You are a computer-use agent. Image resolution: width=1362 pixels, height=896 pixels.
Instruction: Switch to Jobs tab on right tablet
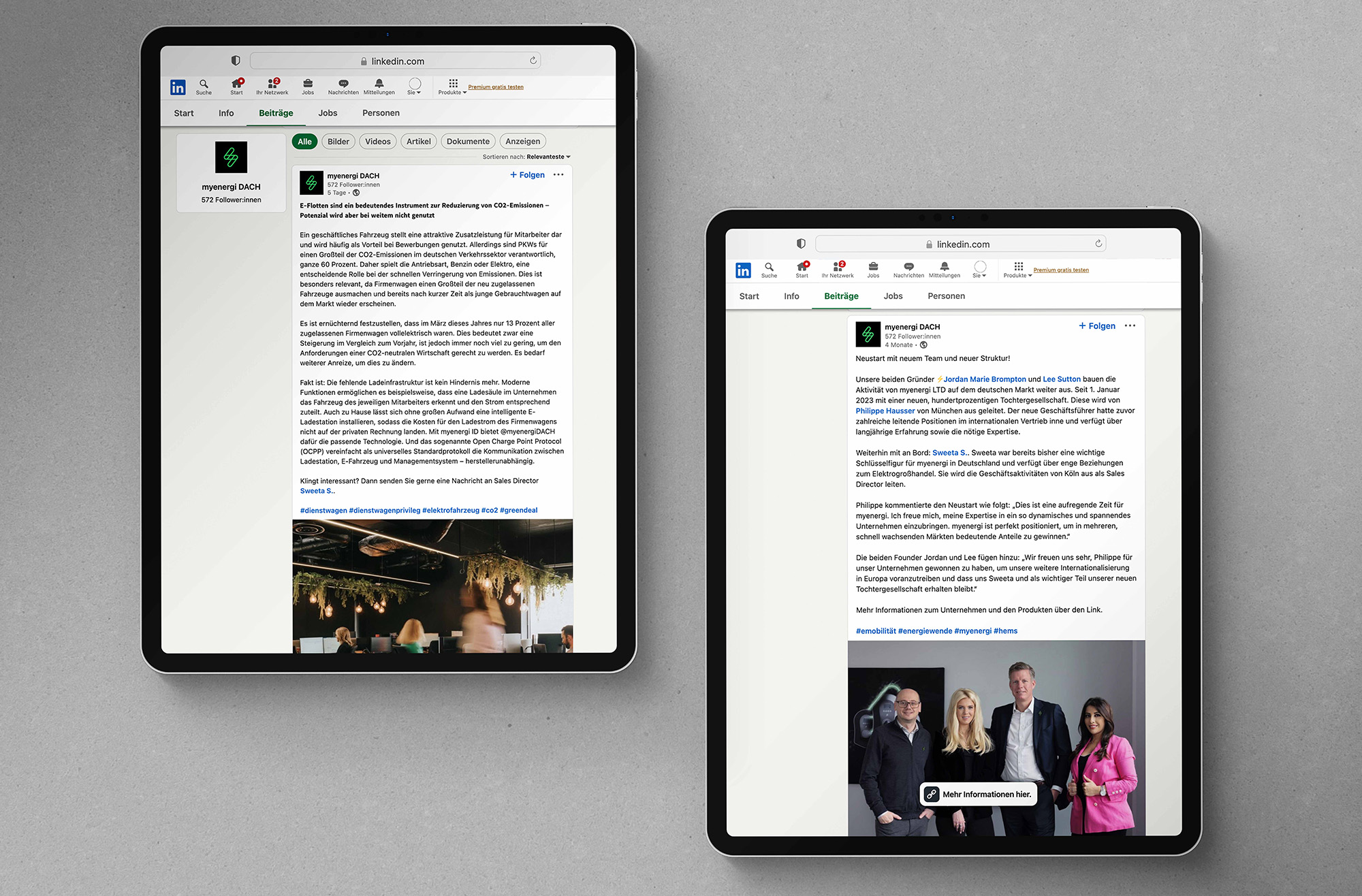click(x=893, y=296)
